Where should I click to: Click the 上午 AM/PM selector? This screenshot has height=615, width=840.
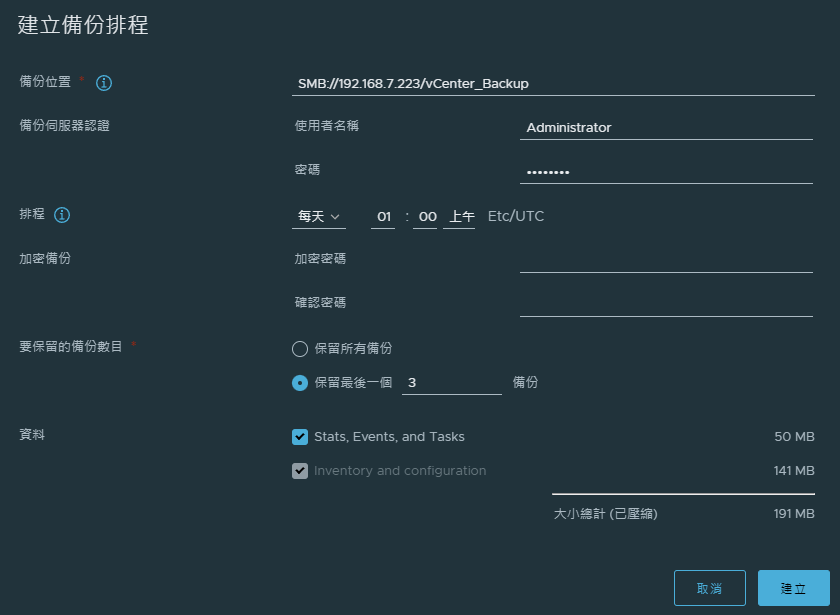[459, 216]
